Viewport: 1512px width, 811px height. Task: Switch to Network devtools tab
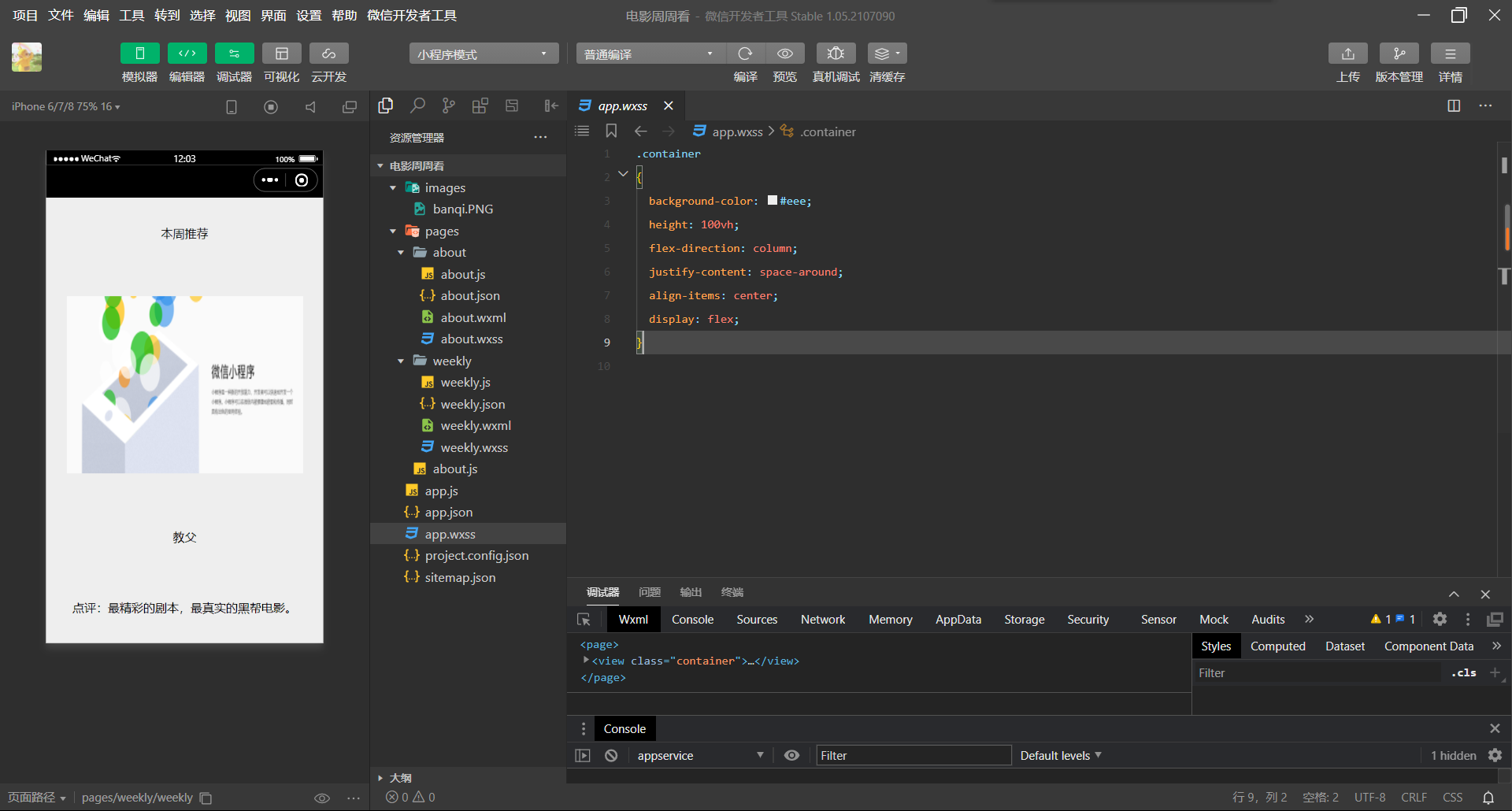point(823,620)
